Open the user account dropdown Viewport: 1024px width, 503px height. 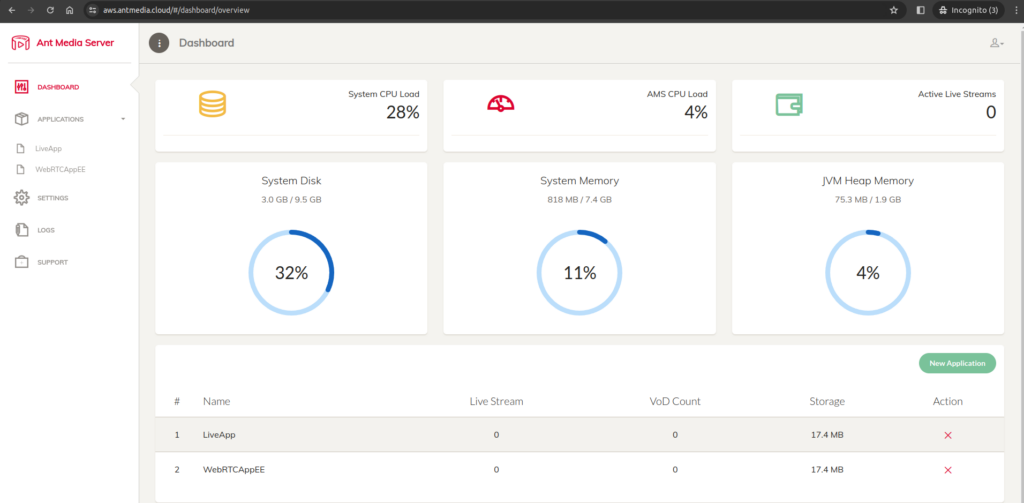click(x=997, y=43)
